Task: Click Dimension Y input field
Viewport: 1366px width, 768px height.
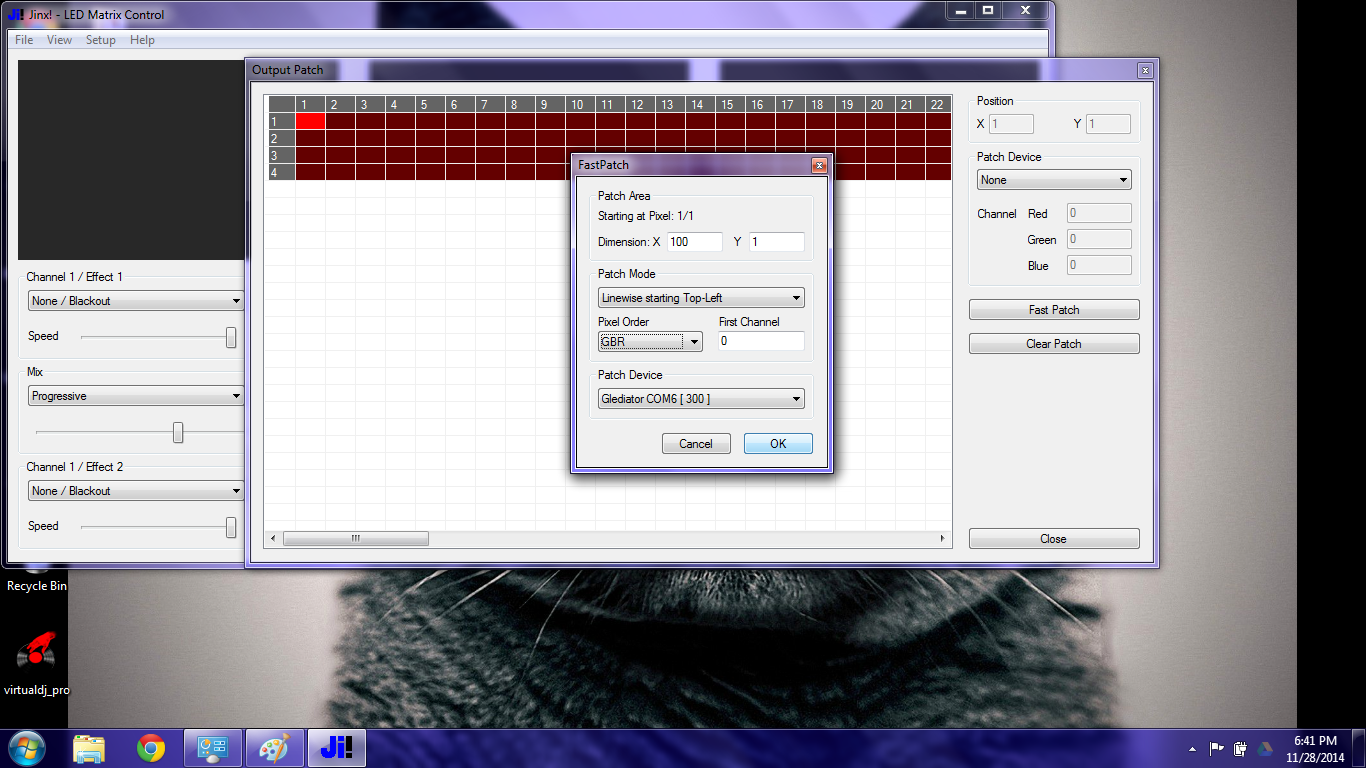Action: pos(777,242)
